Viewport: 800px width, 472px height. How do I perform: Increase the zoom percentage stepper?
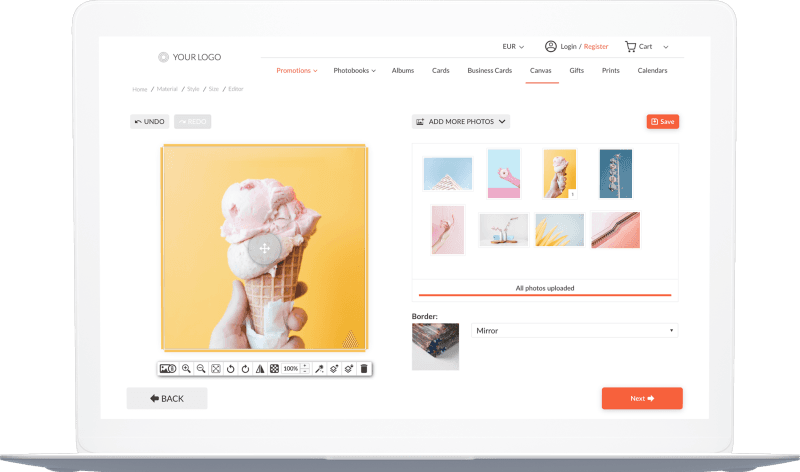(304, 366)
